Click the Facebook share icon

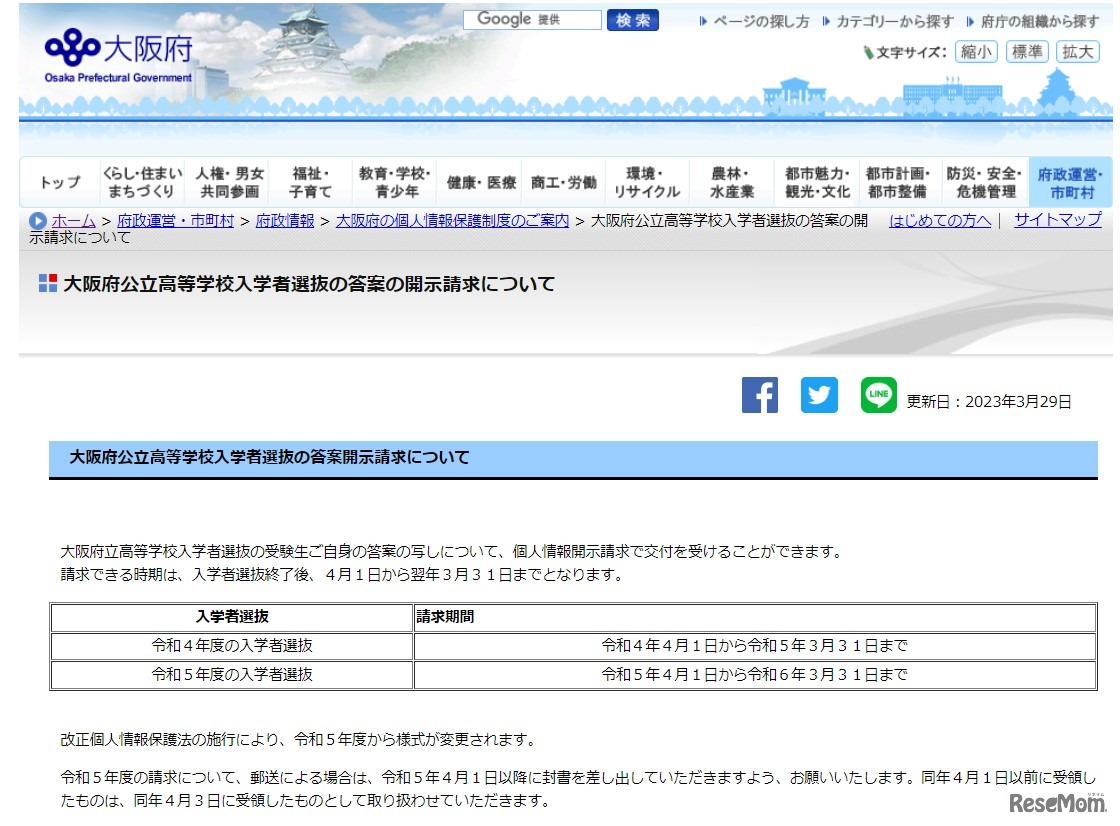tap(759, 395)
